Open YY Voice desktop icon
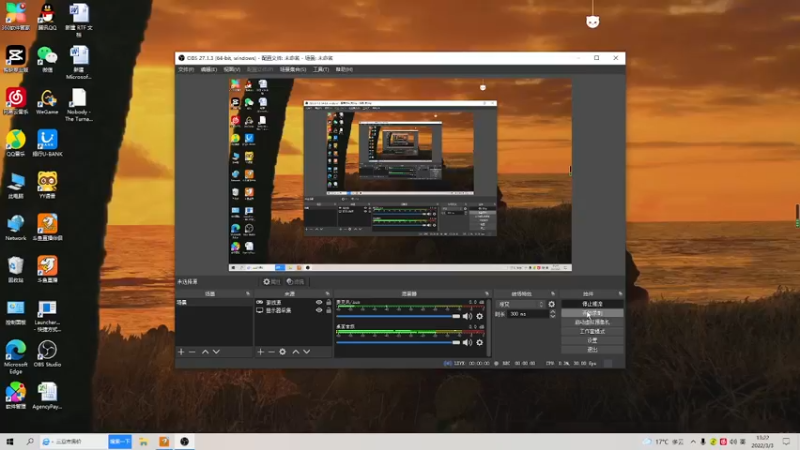The width and height of the screenshot is (800, 450). pyautogui.click(x=47, y=185)
